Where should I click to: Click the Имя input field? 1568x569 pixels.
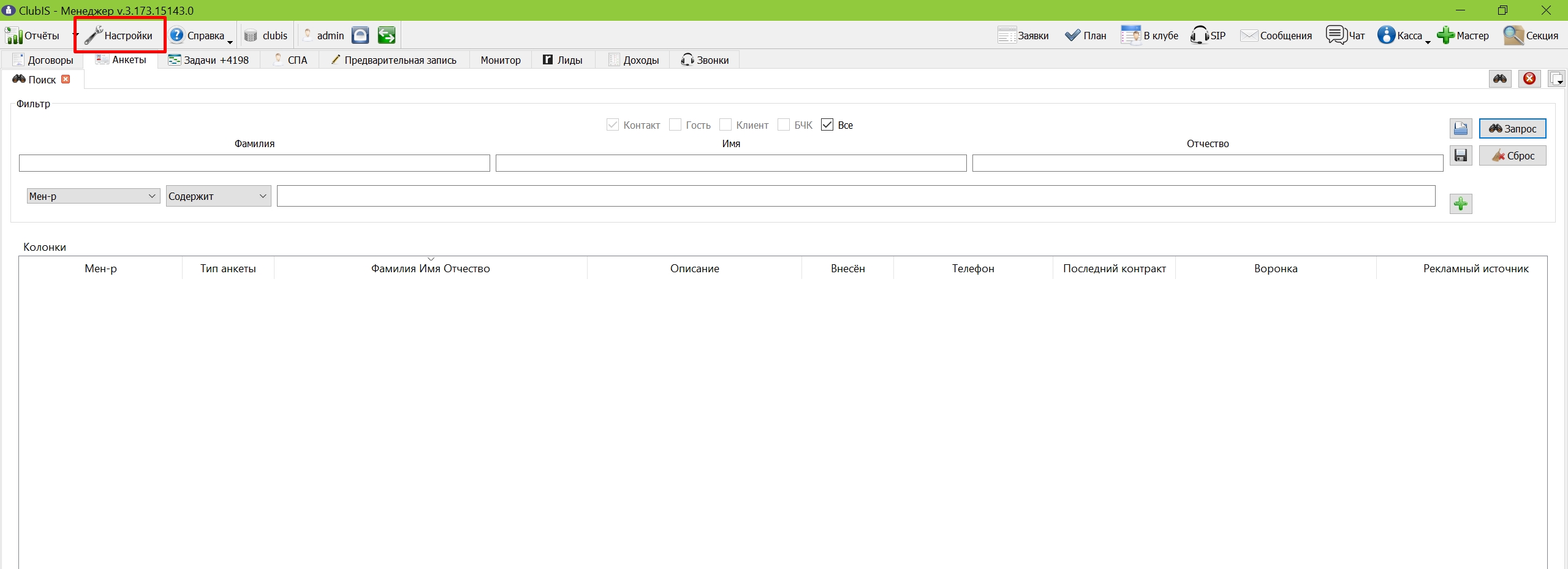tap(731, 163)
